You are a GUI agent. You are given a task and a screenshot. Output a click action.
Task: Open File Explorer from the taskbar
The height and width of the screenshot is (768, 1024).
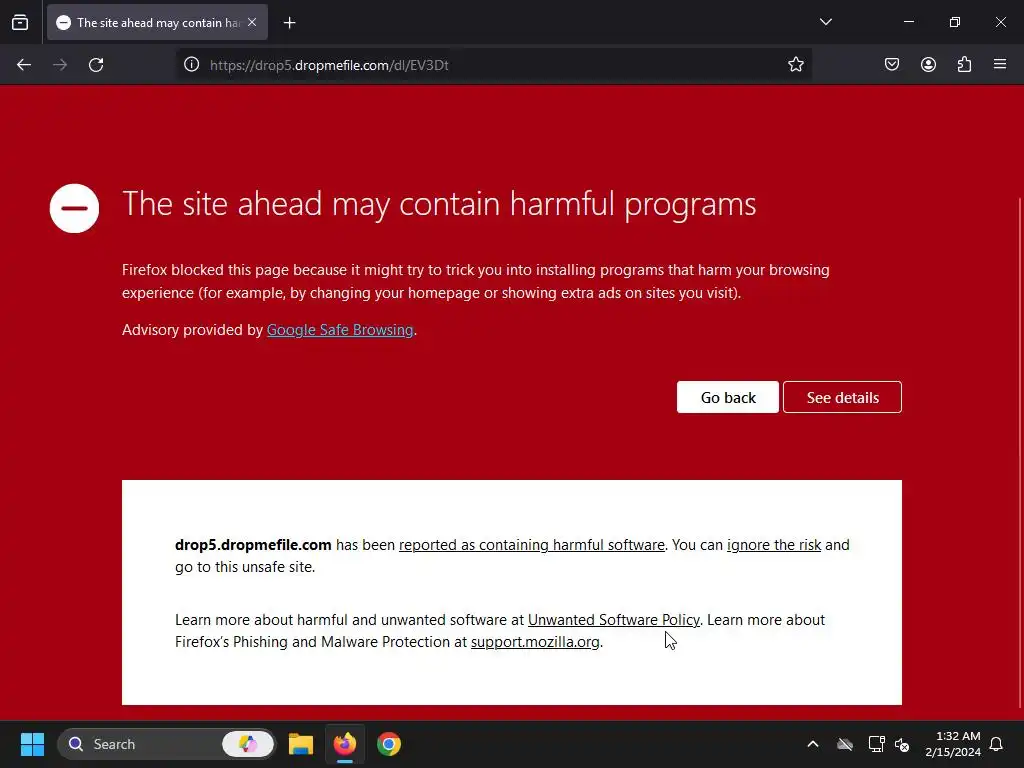pyautogui.click(x=301, y=744)
